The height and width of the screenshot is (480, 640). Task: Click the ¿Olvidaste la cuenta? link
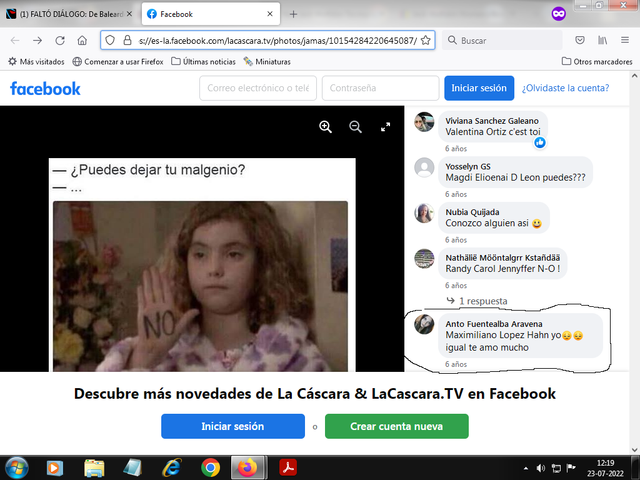tap(565, 88)
